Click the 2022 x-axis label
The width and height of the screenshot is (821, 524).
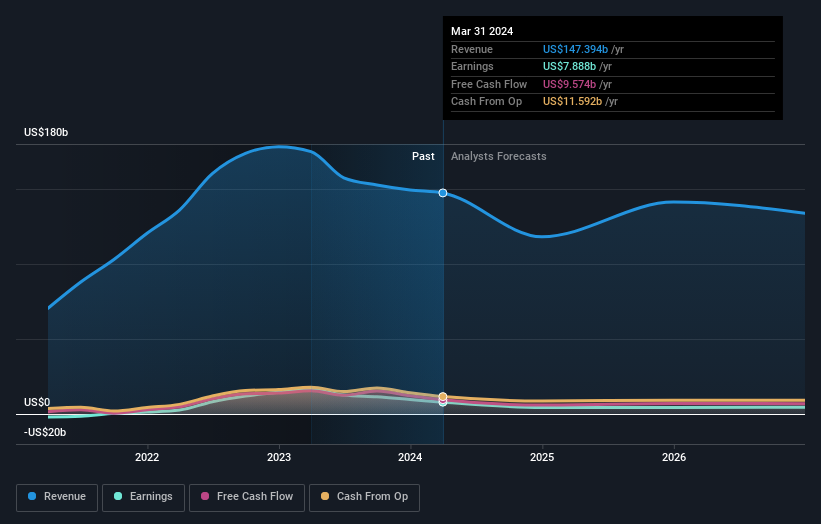pyautogui.click(x=147, y=458)
